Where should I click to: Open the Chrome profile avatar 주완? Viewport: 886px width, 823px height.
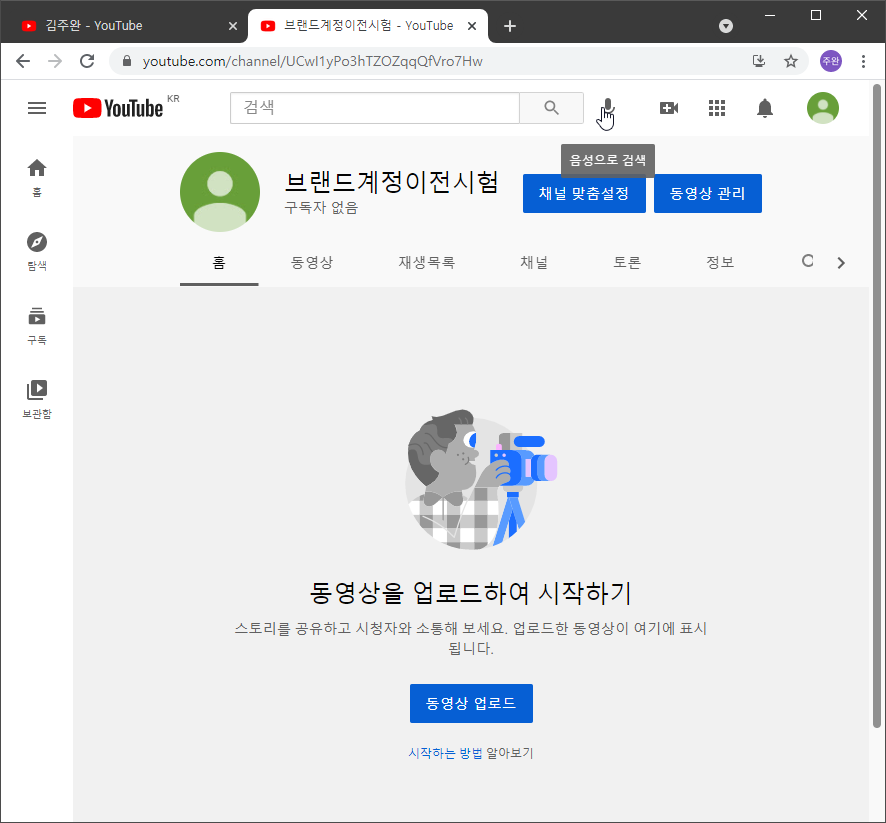[x=831, y=61]
